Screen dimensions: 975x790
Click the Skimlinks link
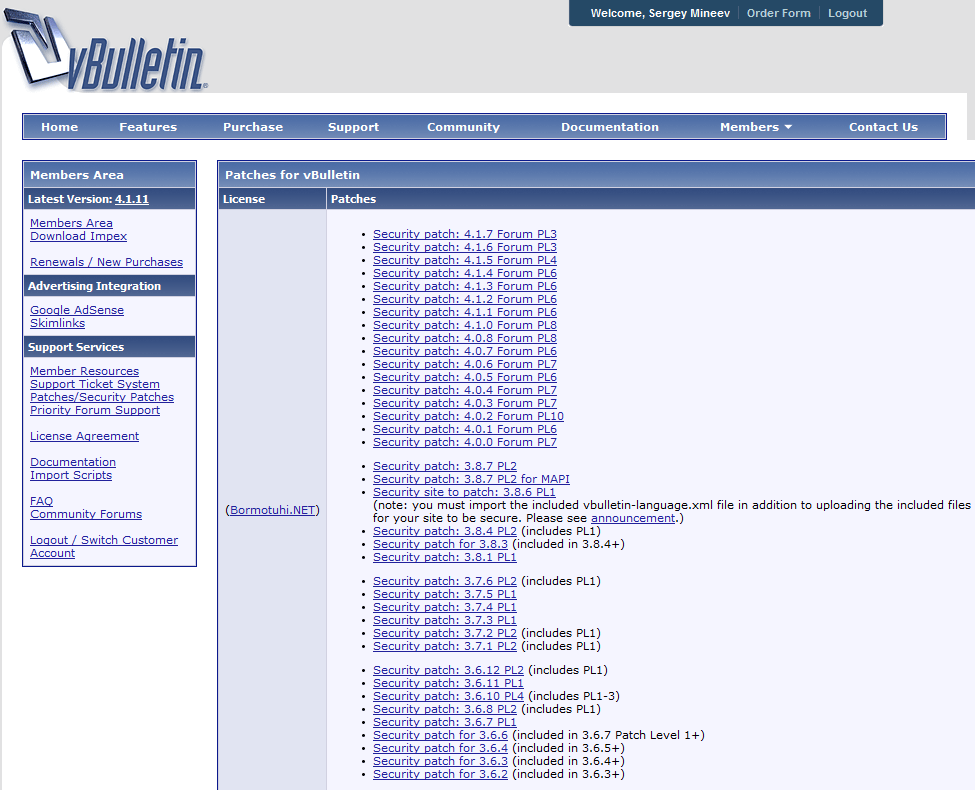(x=57, y=323)
